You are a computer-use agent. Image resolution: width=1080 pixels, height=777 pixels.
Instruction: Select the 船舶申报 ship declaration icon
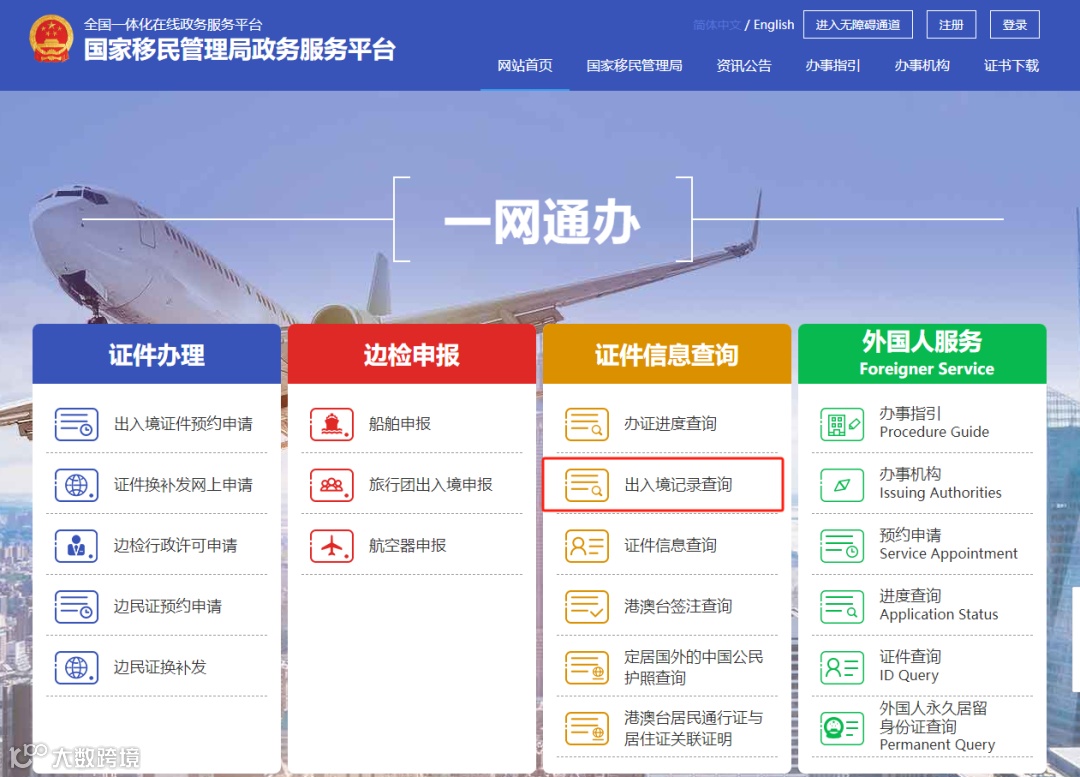(x=331, y=424)
